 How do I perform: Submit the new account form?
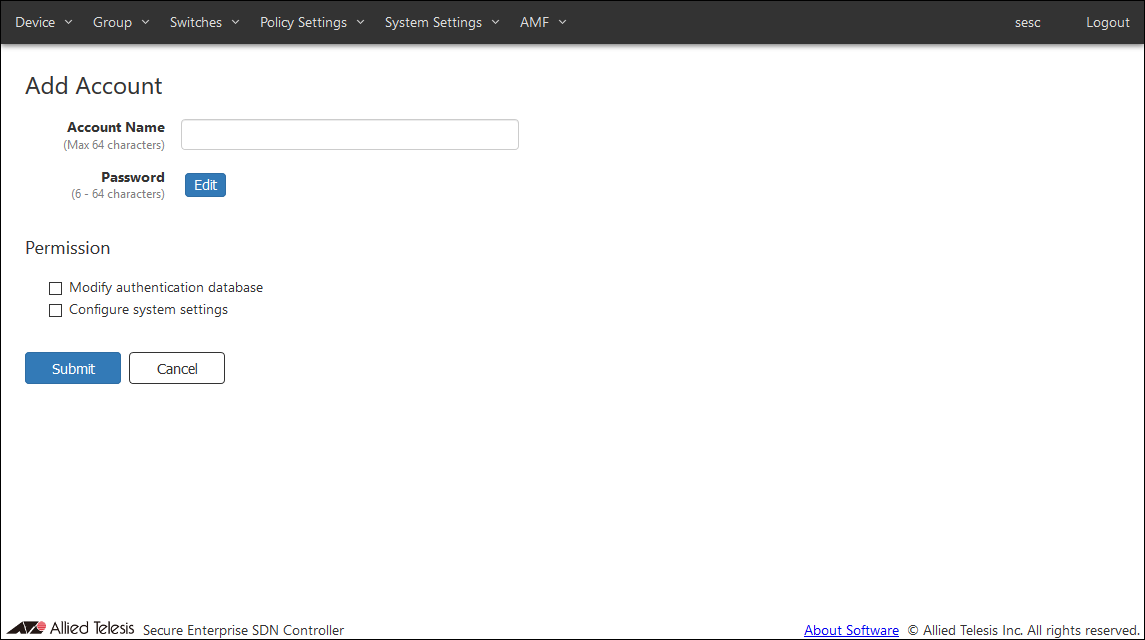(73, 368)
